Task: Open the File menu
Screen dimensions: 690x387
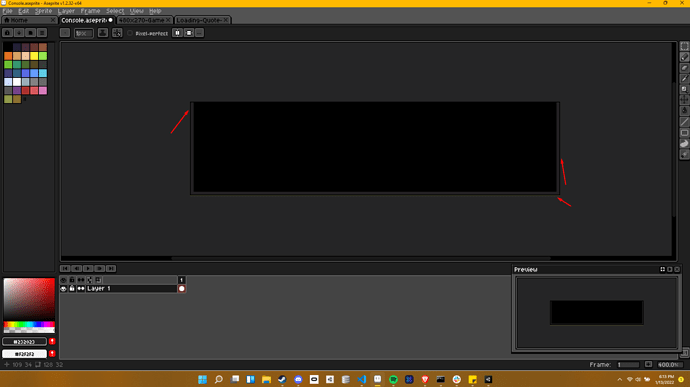Action: 7,11
